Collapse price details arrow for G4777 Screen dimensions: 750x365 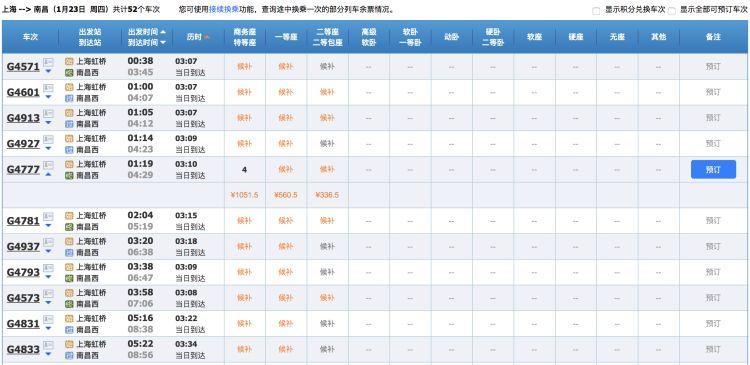[x=48, y=174]
